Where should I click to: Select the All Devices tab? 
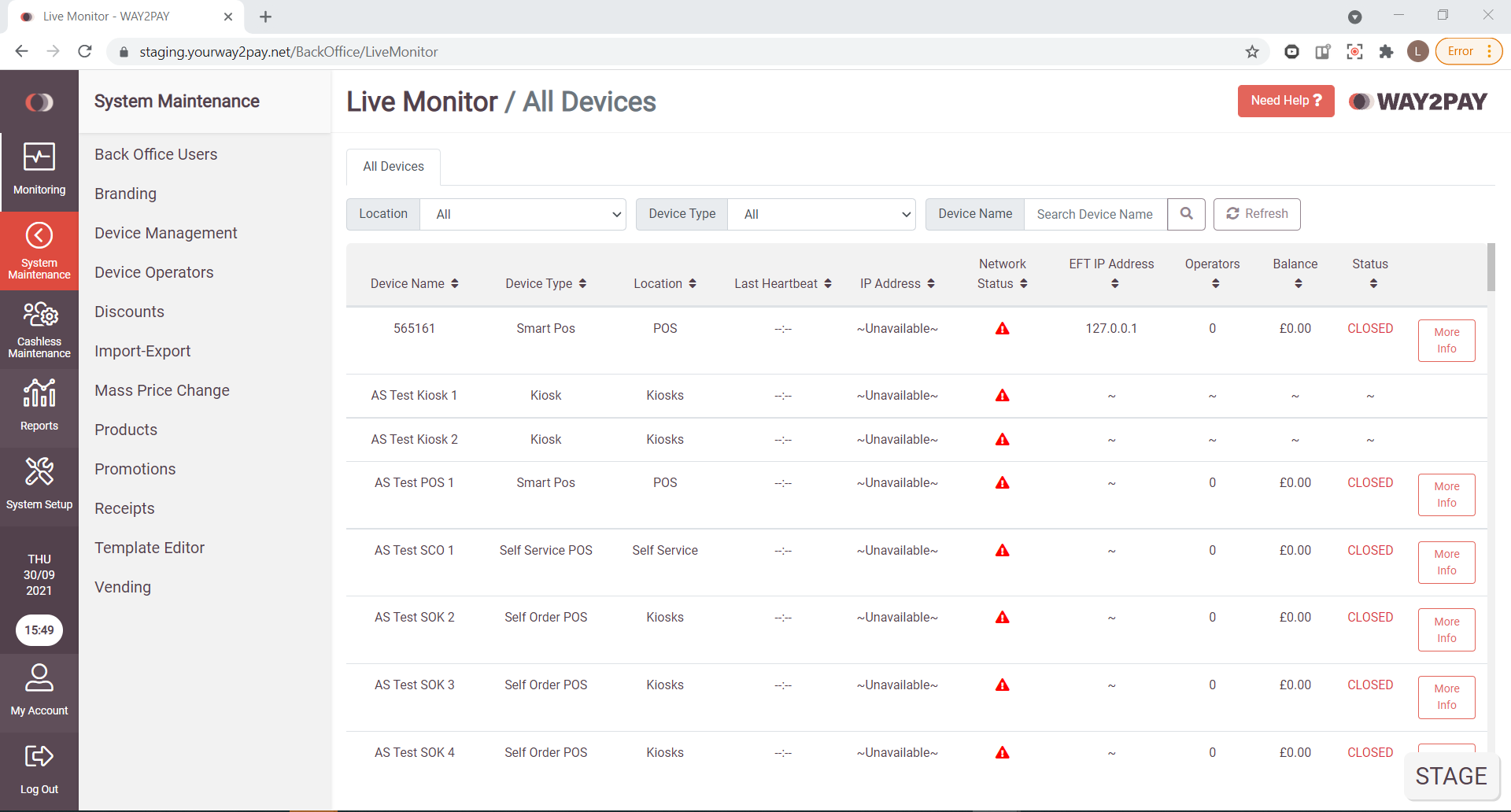coord(393,167)
